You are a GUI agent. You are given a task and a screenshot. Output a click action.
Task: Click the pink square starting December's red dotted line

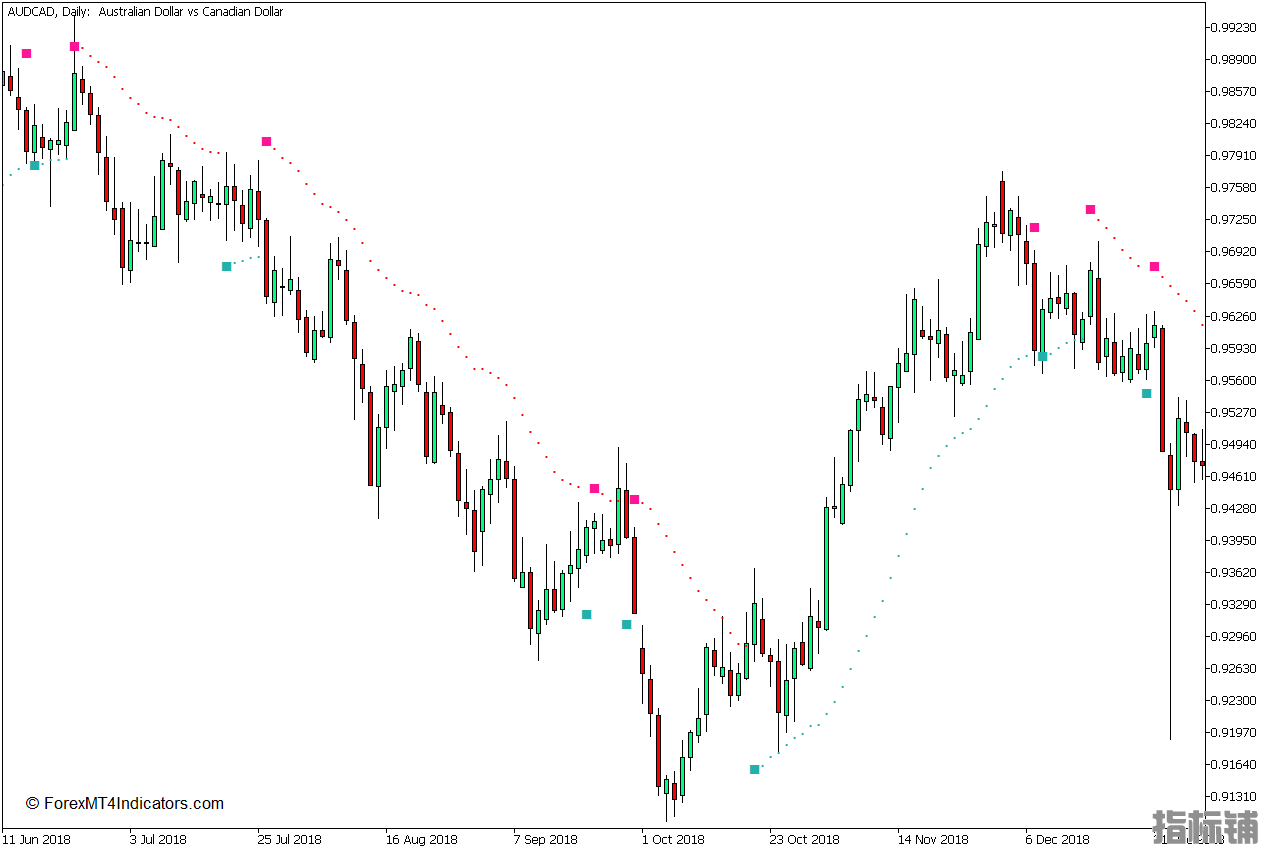(1090, 209)
